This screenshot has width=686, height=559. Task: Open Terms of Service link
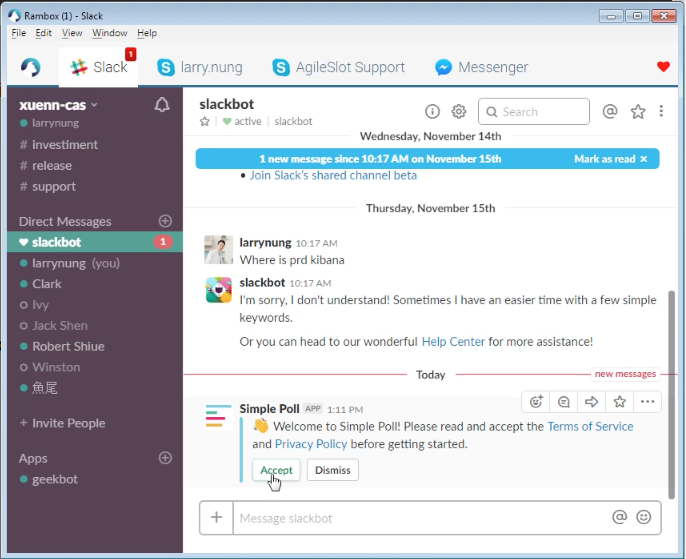click(x=590, y=426)
